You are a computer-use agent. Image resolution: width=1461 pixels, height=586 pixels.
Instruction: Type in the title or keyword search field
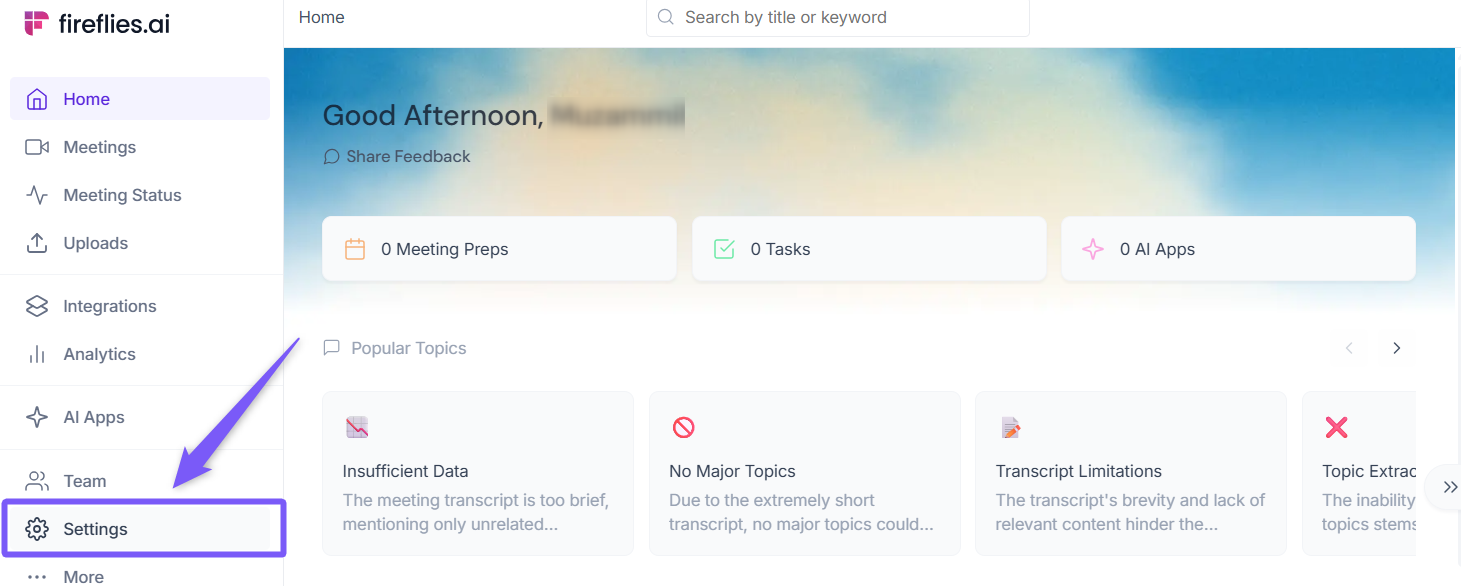point(850,18)
